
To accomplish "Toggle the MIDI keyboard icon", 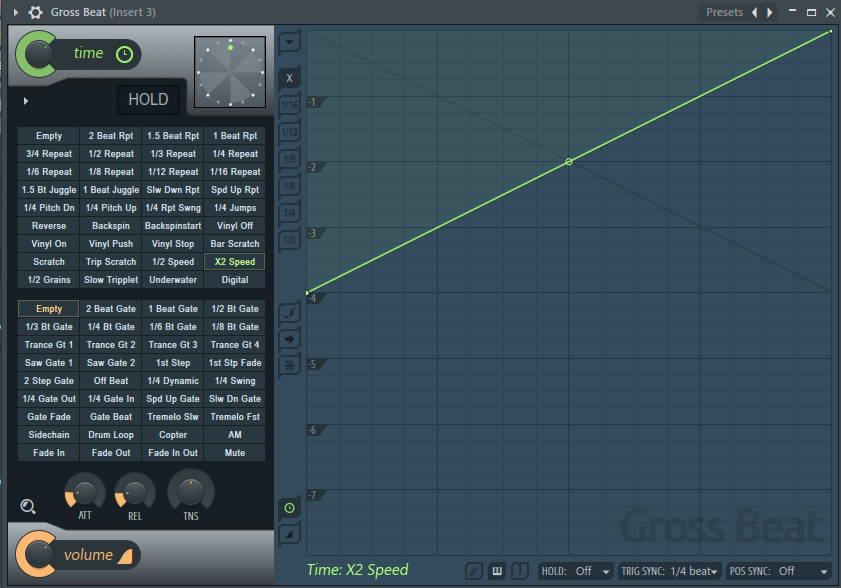I will click(x=497, y=571).
